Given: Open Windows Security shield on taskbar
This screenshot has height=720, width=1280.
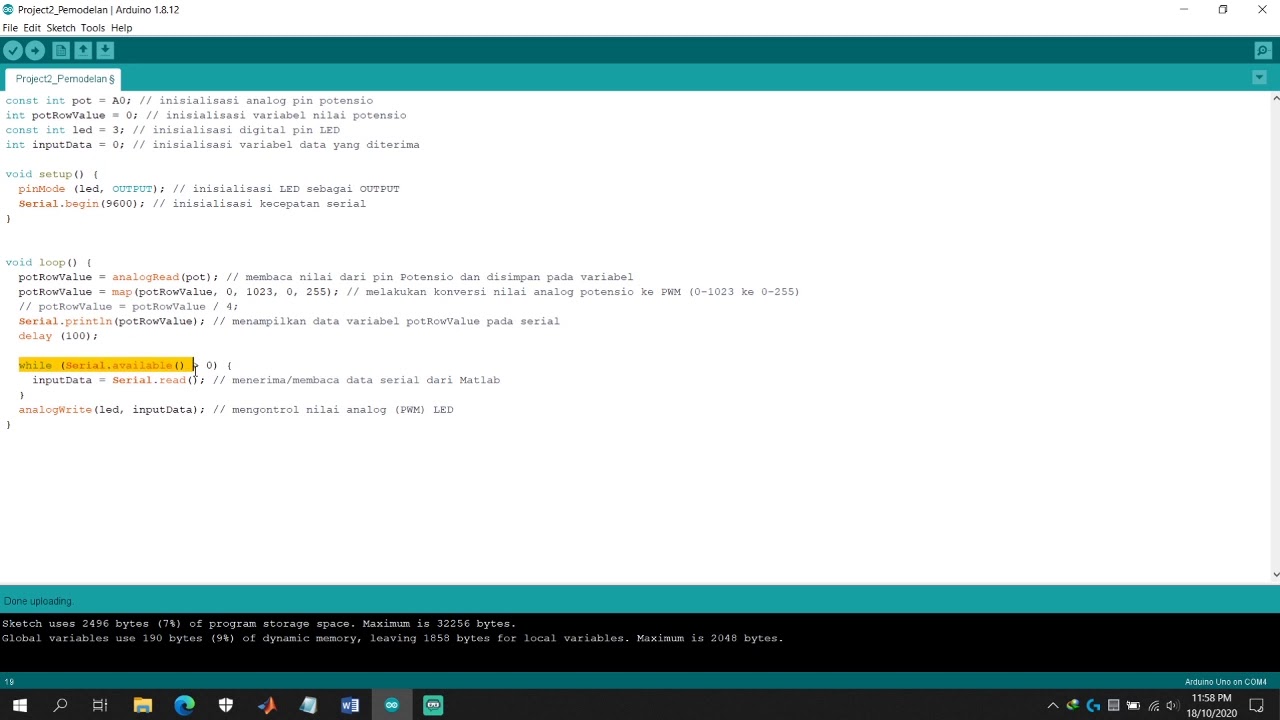Looking at the screenshot, I should [x=226, y=705].
